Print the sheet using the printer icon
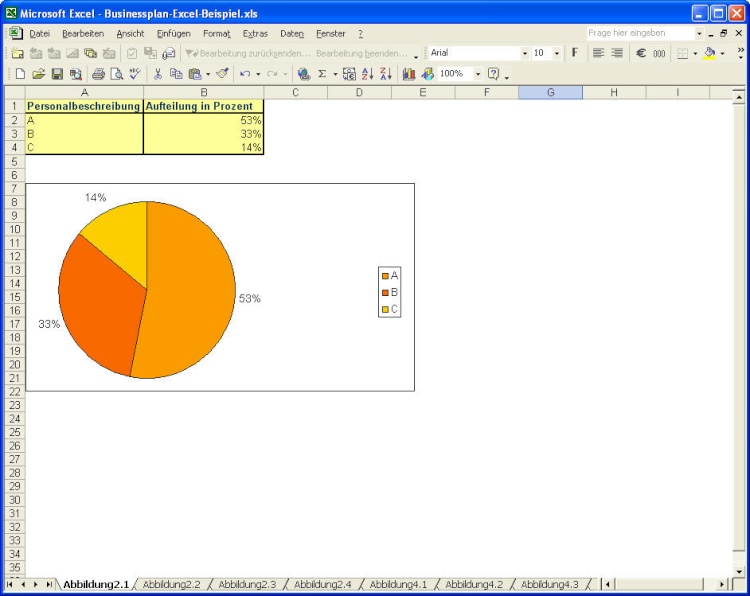750x596 pixels. pos(99,74)
